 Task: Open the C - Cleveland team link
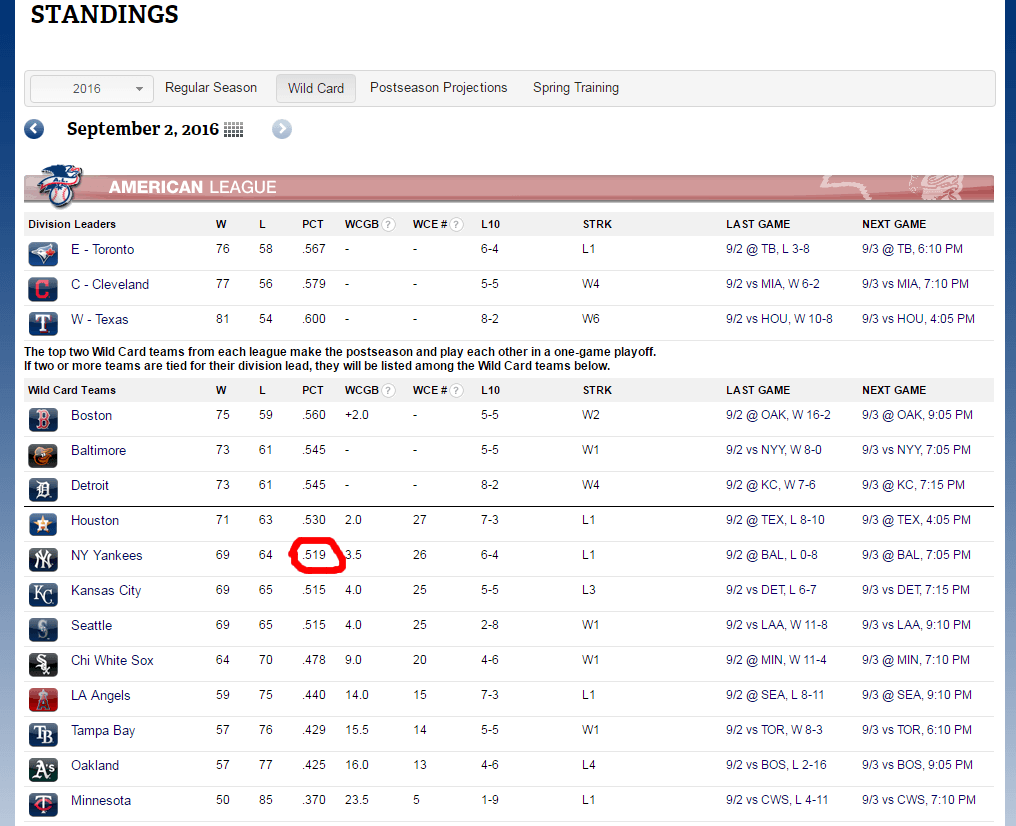click(110, 284)
